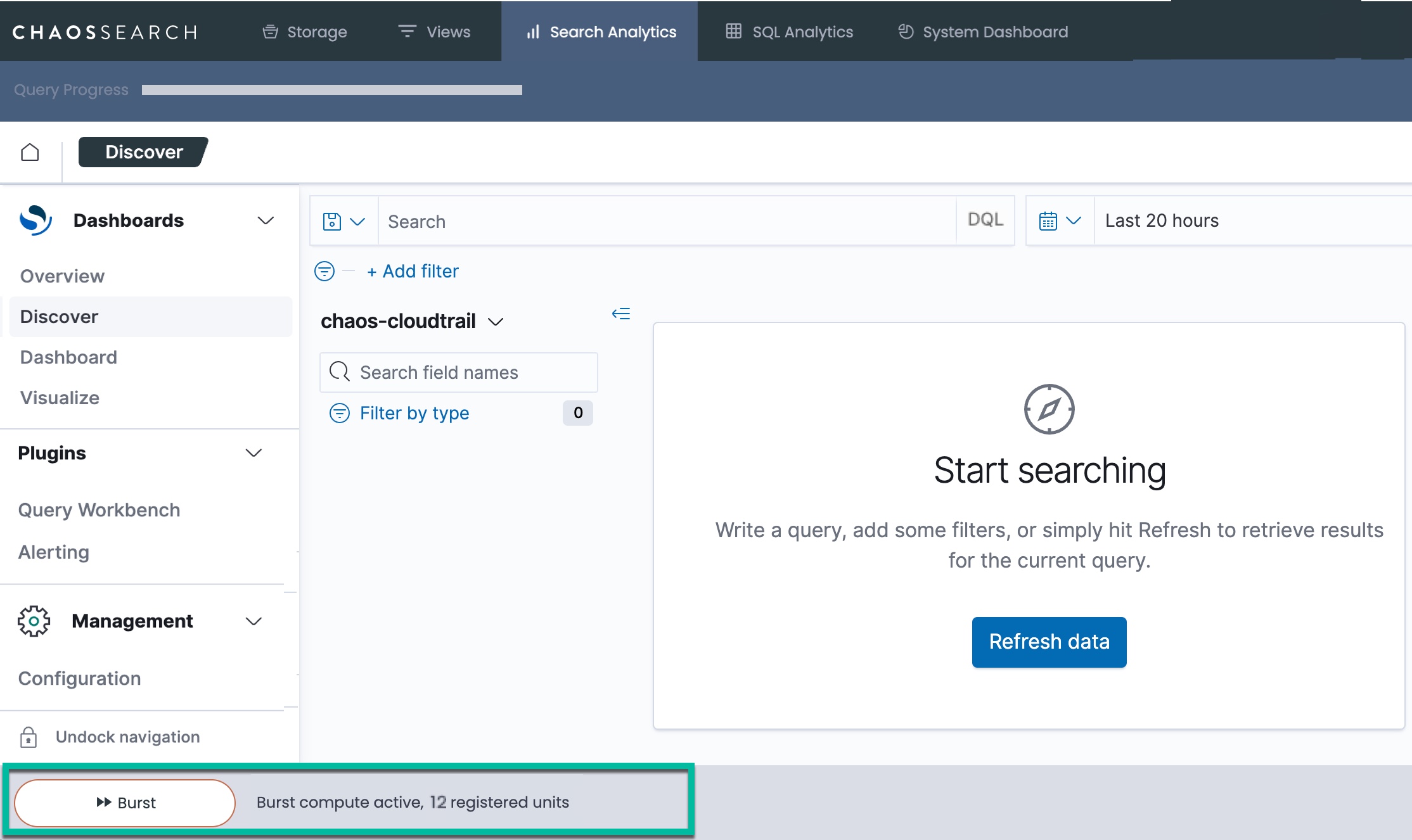Screen dimensions: 1412x840
Task: Click the Add filter link
Action: tap(413, 271)
